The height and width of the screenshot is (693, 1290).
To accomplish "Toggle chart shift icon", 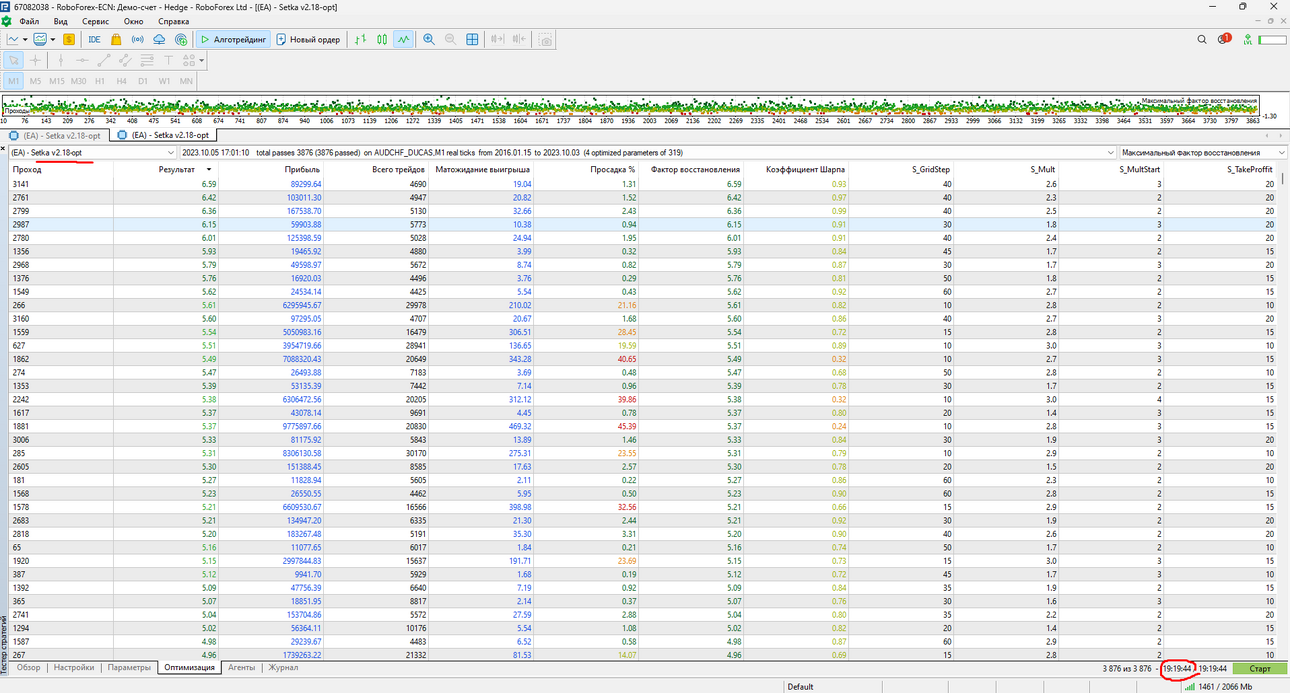I will coord(519,40).
